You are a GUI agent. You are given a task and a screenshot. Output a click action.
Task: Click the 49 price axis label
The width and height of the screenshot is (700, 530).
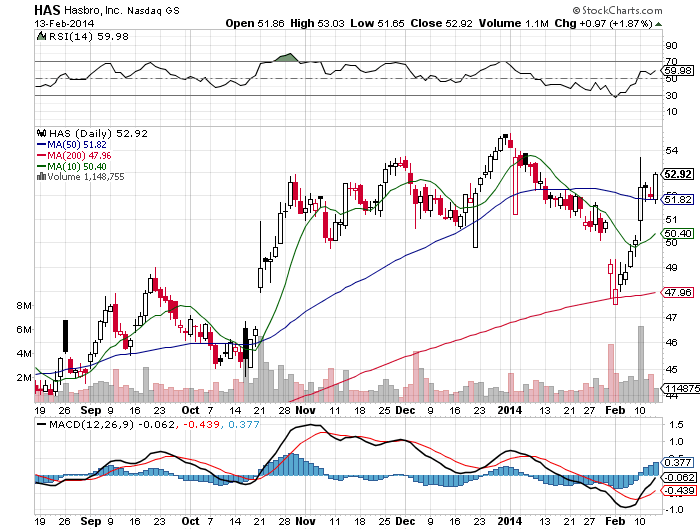click(x=671, y=267)
